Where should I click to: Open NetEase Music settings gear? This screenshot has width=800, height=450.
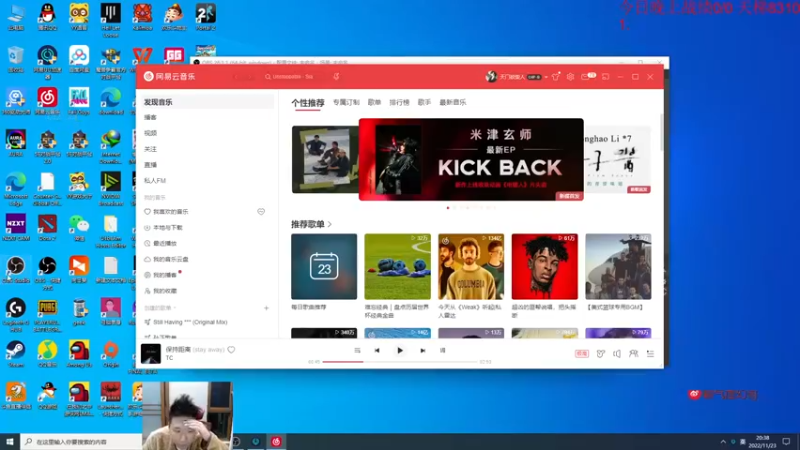[570, 77]
